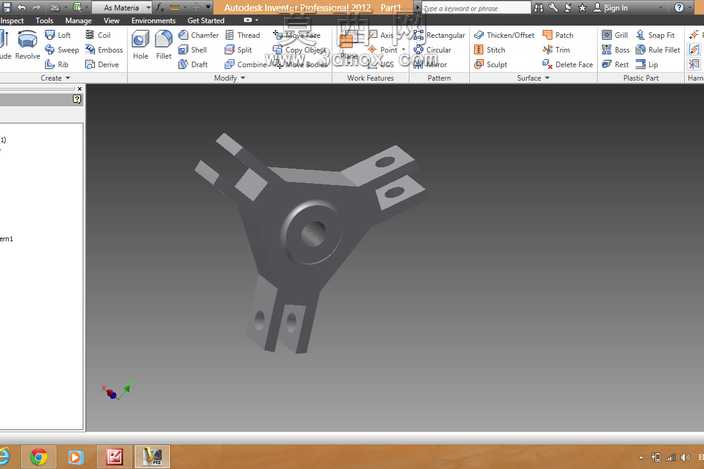Screen dimensions: 704x469
Task: Select the Grill tool
Action: [x=615, y=35]
